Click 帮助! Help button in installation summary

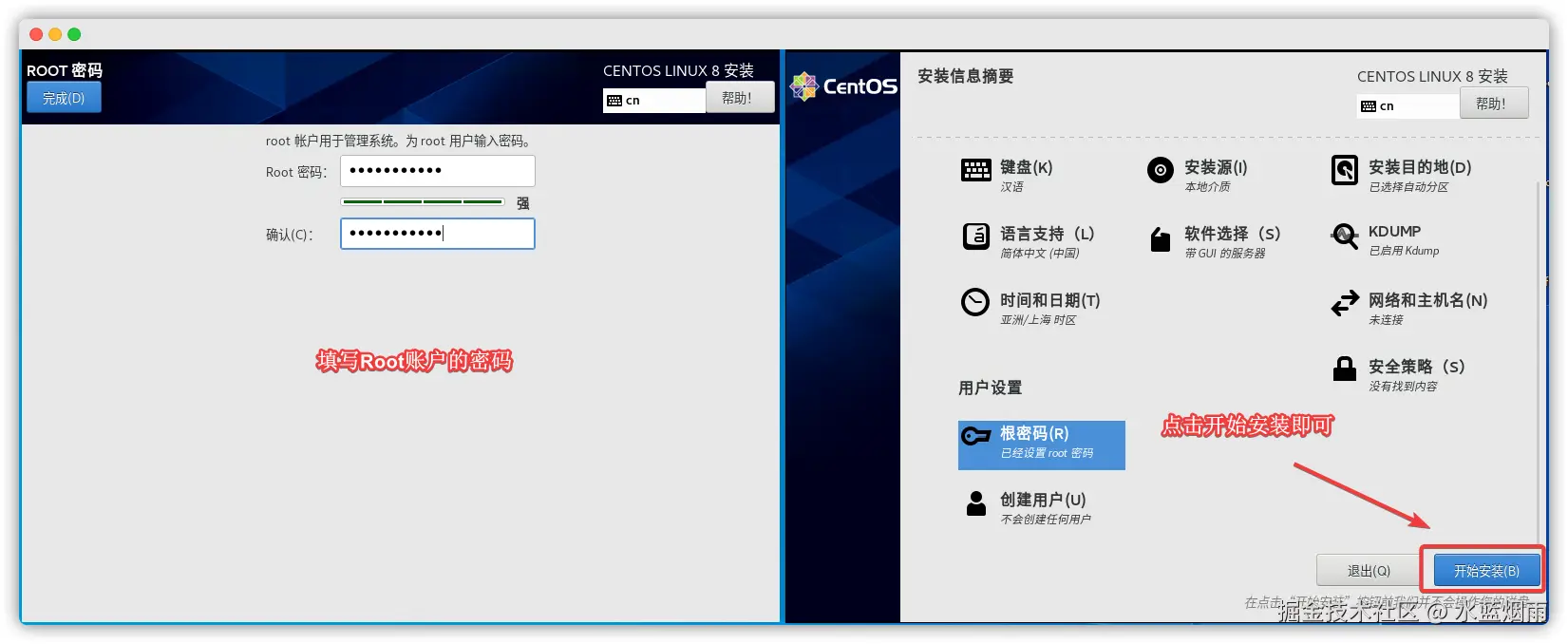point(1494,104)
